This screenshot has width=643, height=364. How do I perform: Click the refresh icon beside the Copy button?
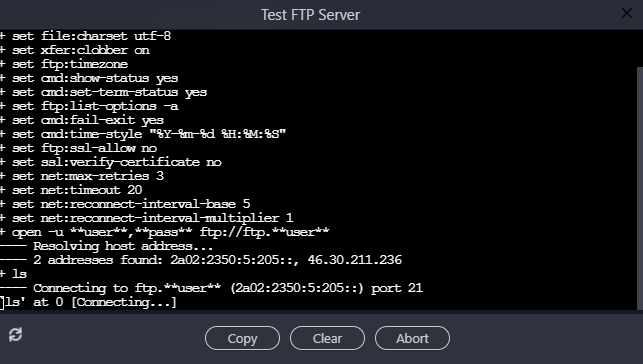(16, 334)
